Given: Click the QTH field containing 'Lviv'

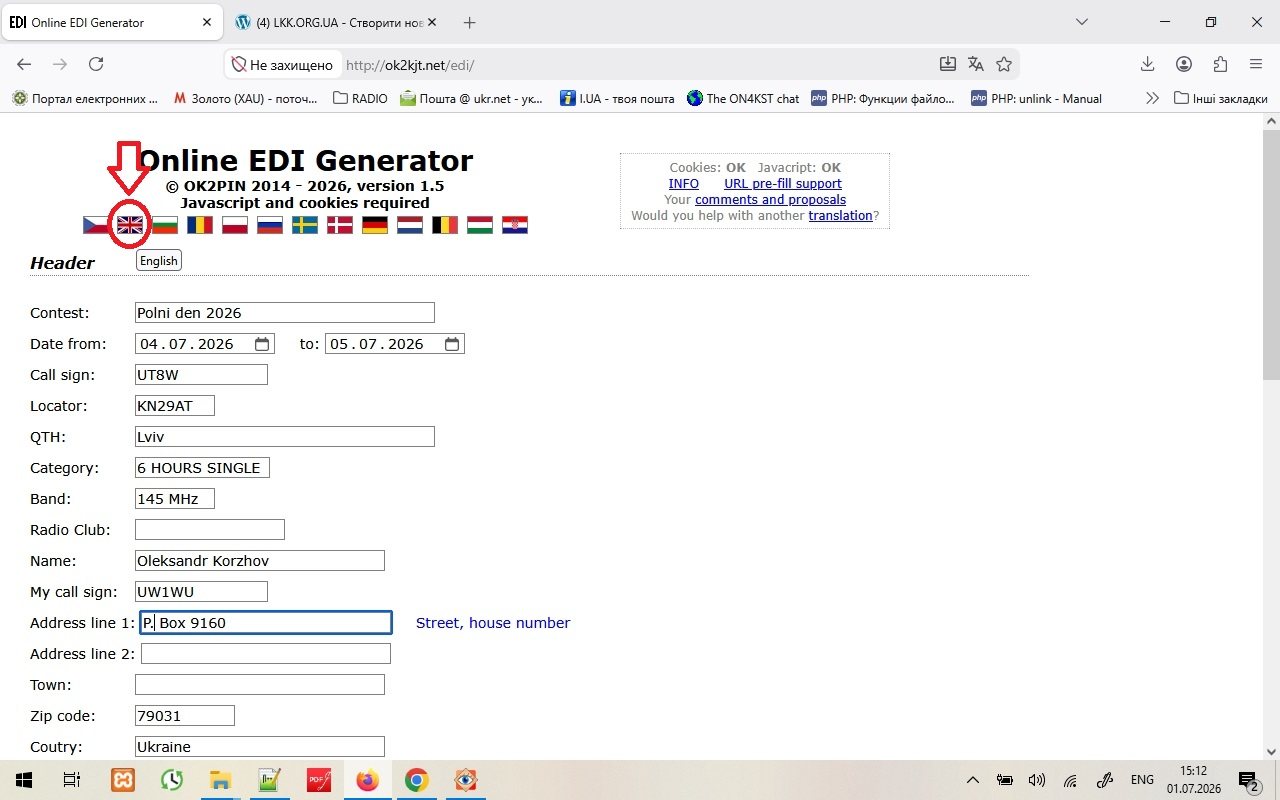Looking at the screenshot, I should point(285,437).
